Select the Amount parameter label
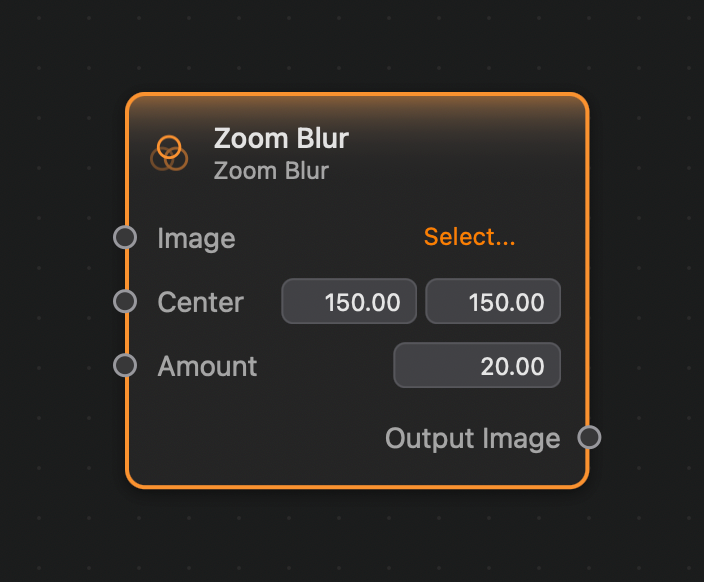Viewport: 704px width, 582px height. (x=207, y=366)
